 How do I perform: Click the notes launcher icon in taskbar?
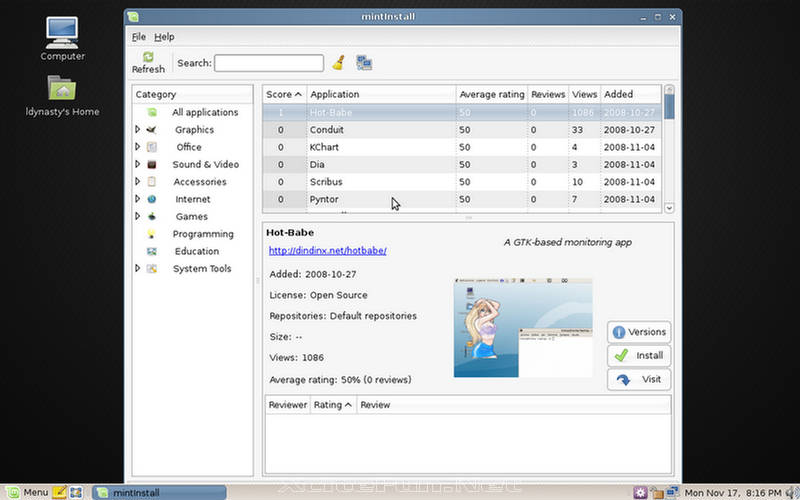59,492
